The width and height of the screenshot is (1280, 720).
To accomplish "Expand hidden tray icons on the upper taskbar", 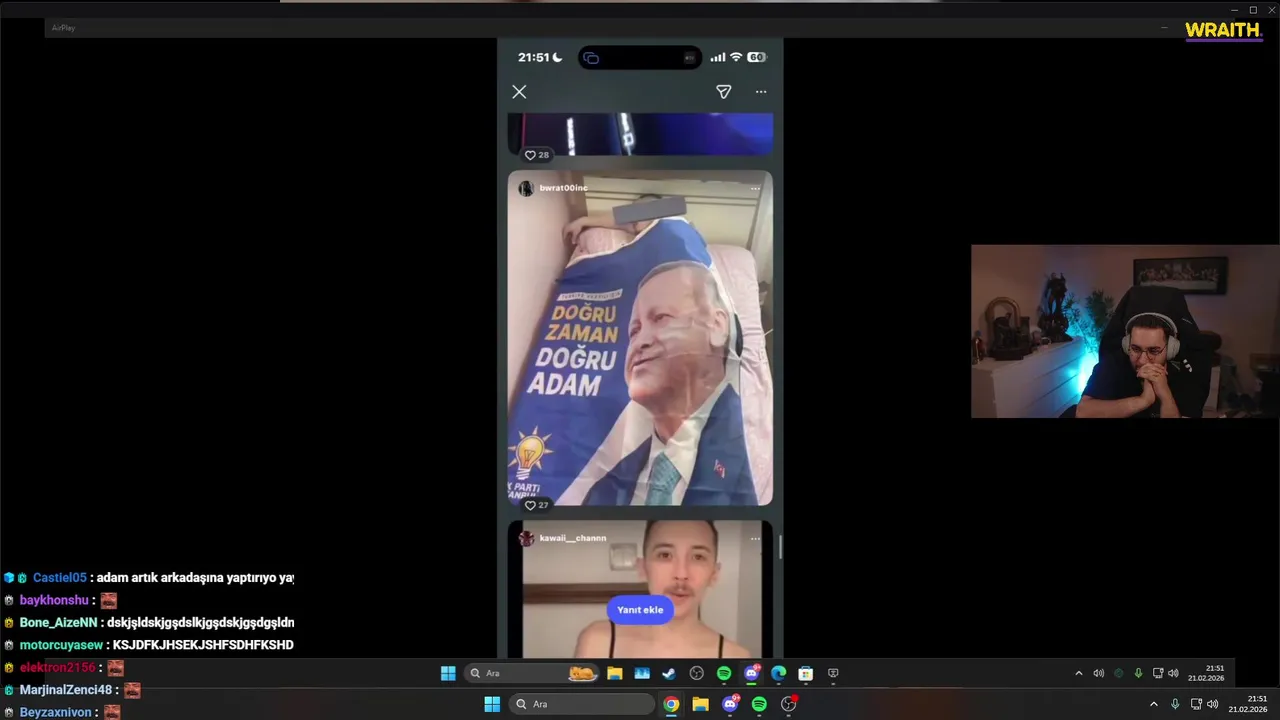I will click(x=1078, y=673).
